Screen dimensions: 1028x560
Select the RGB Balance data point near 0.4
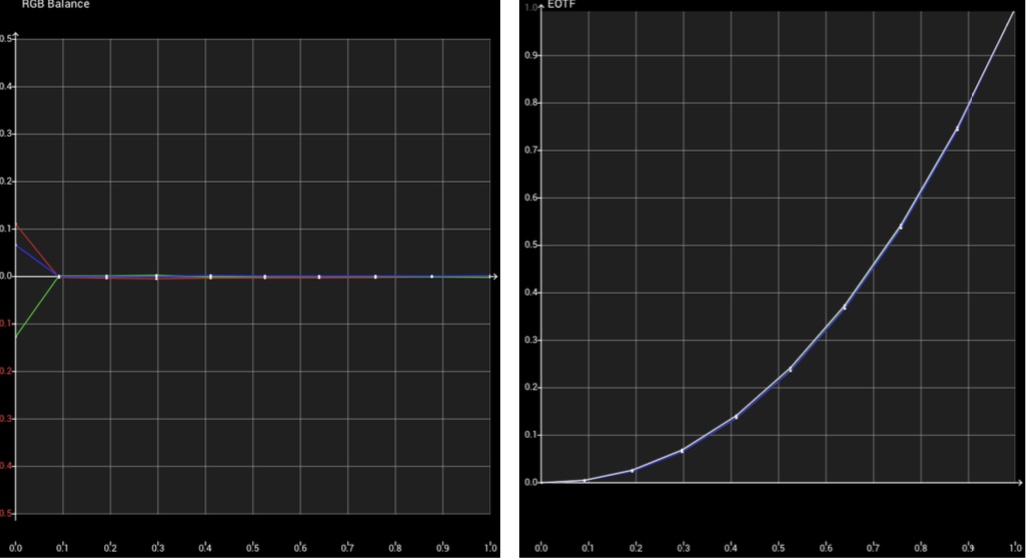(210, 276)
